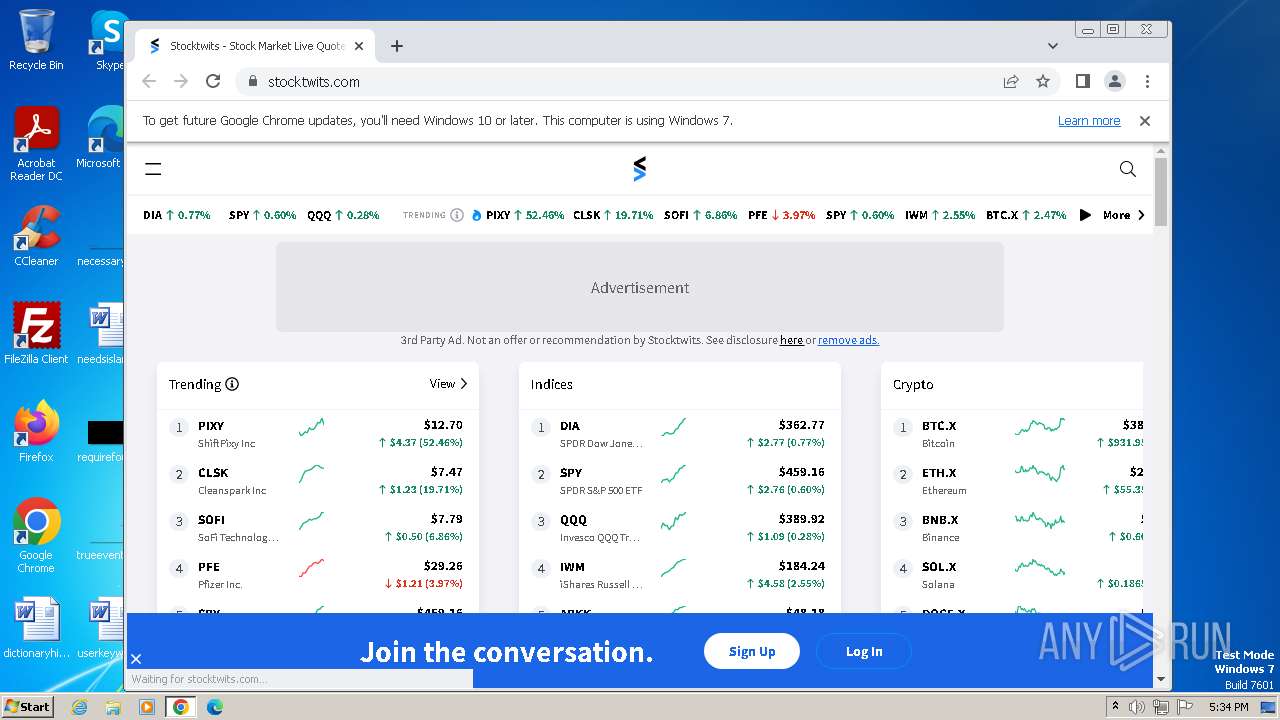
Task: Click the PIXY sparkline chart
Action: pos(311,428)
